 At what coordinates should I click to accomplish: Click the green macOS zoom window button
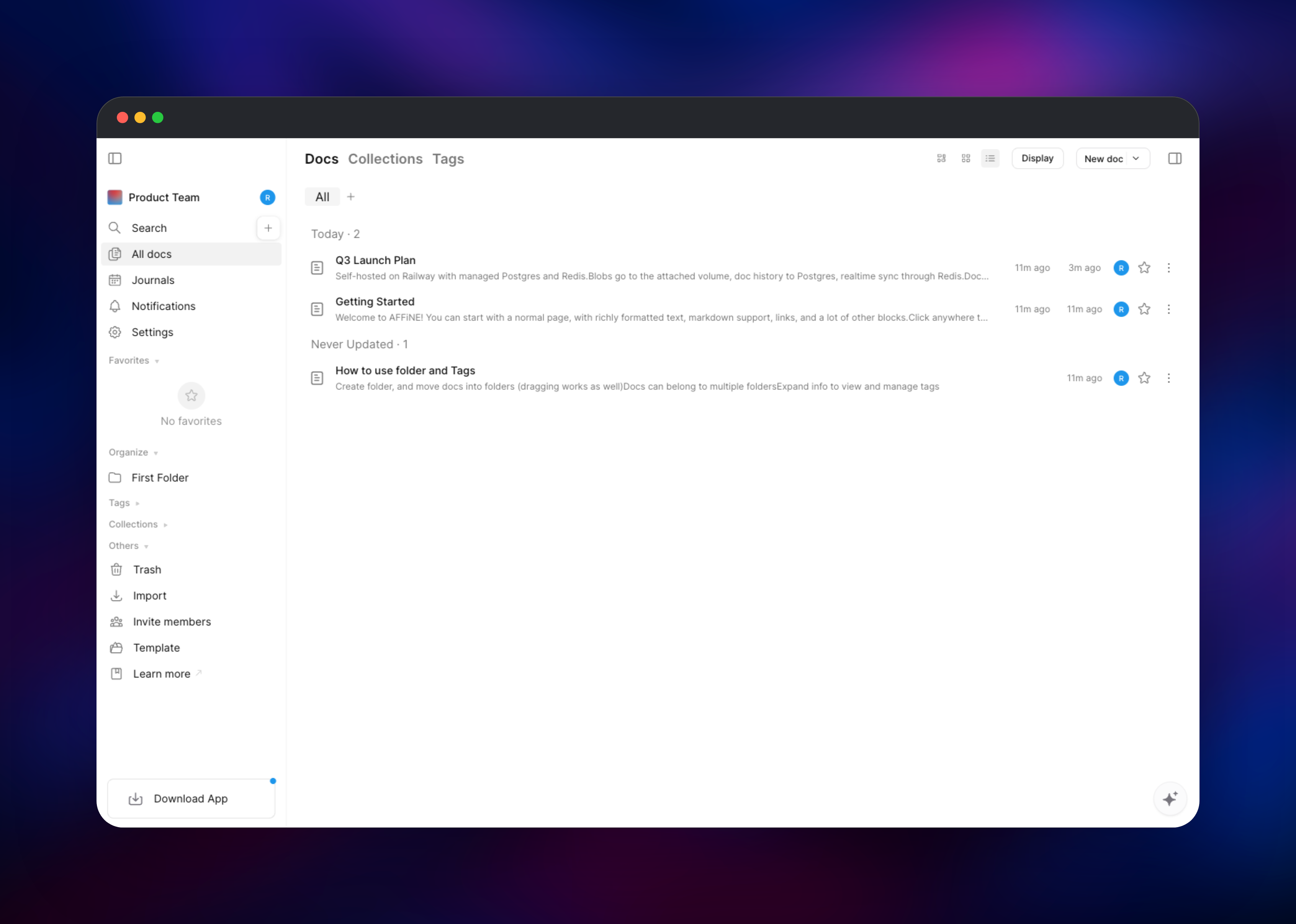coord(157,118)
